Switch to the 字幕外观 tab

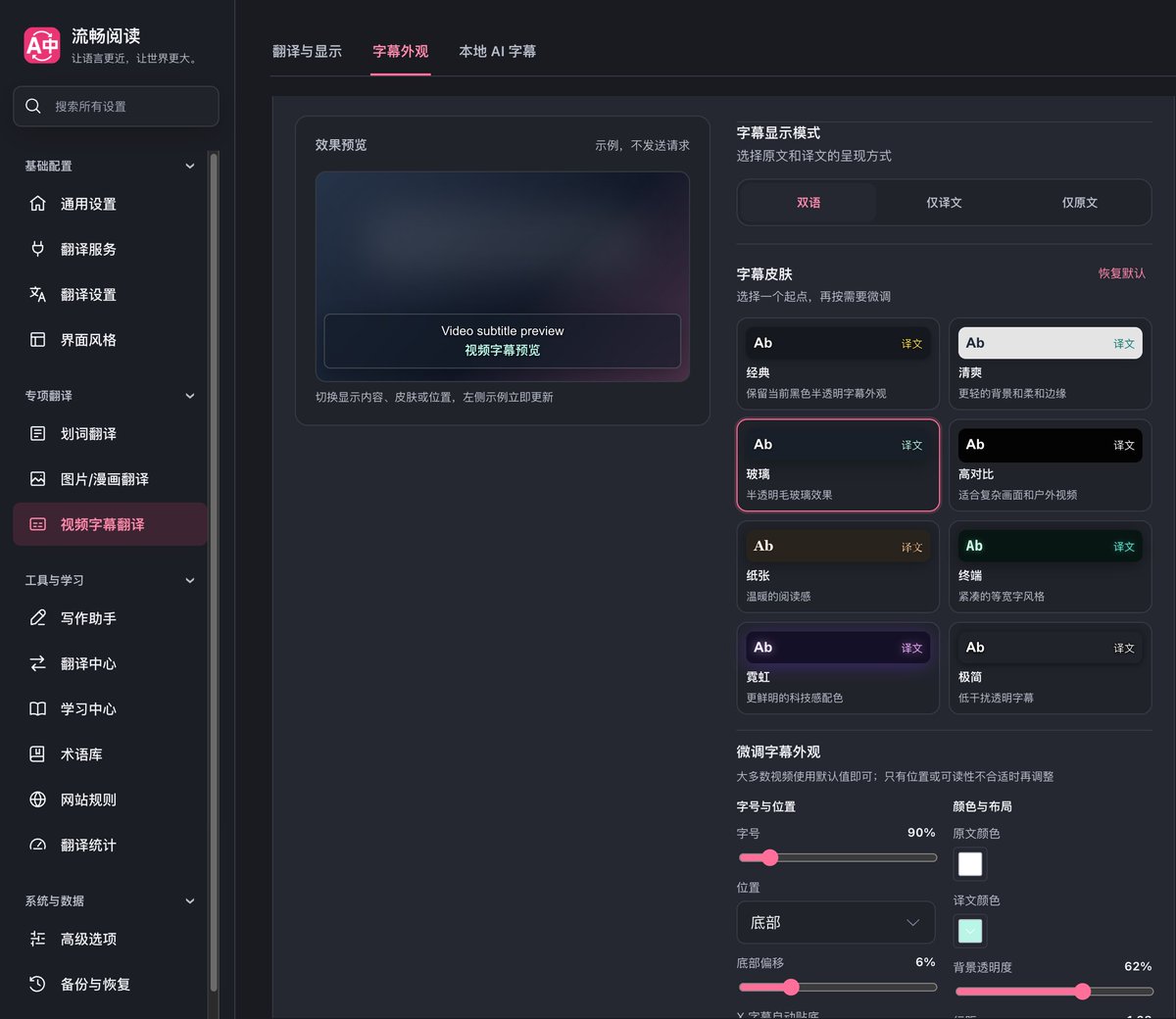[401, 51]
